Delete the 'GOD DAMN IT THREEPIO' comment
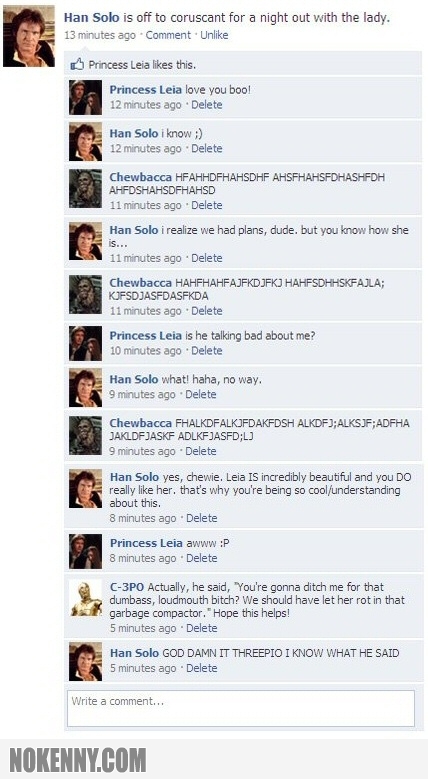This screenshot has width=428, height=779. click(x=202, y=668)
